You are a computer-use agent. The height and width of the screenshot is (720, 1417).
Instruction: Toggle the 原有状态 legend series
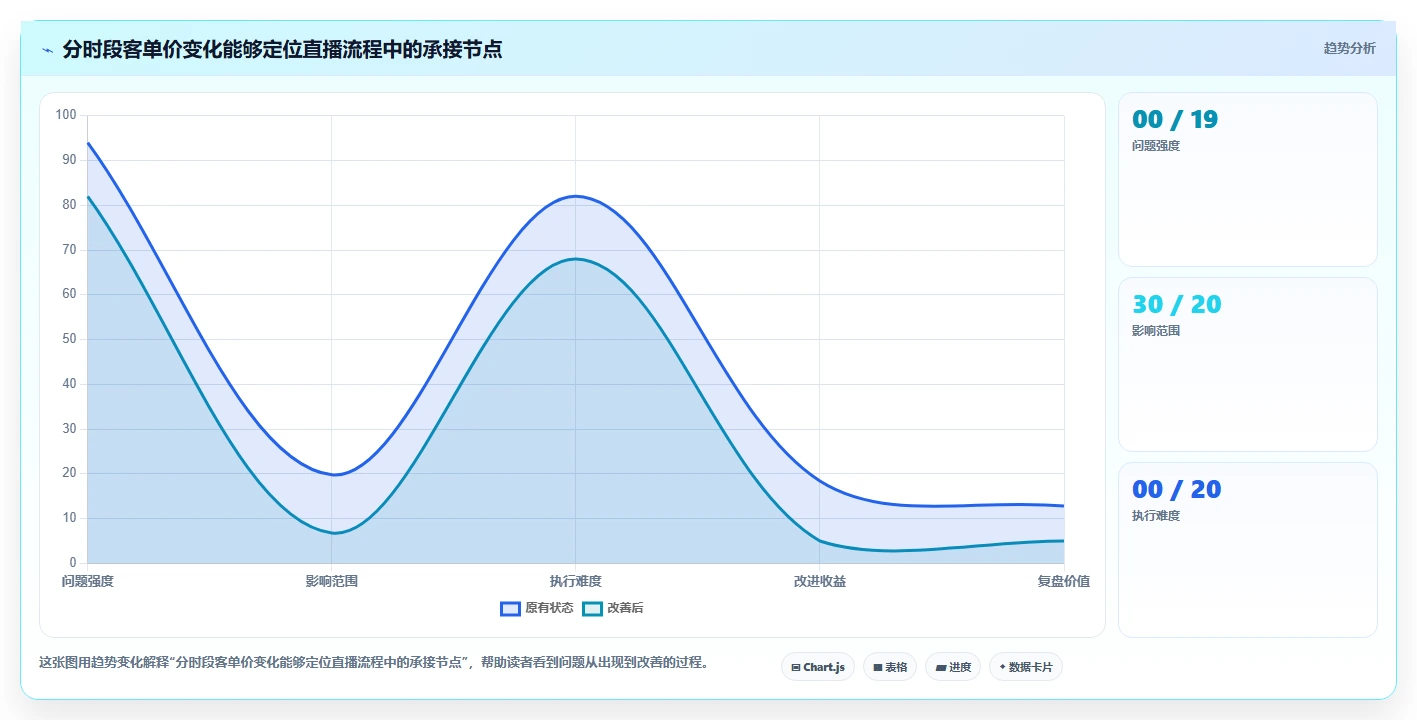[537, 608]
